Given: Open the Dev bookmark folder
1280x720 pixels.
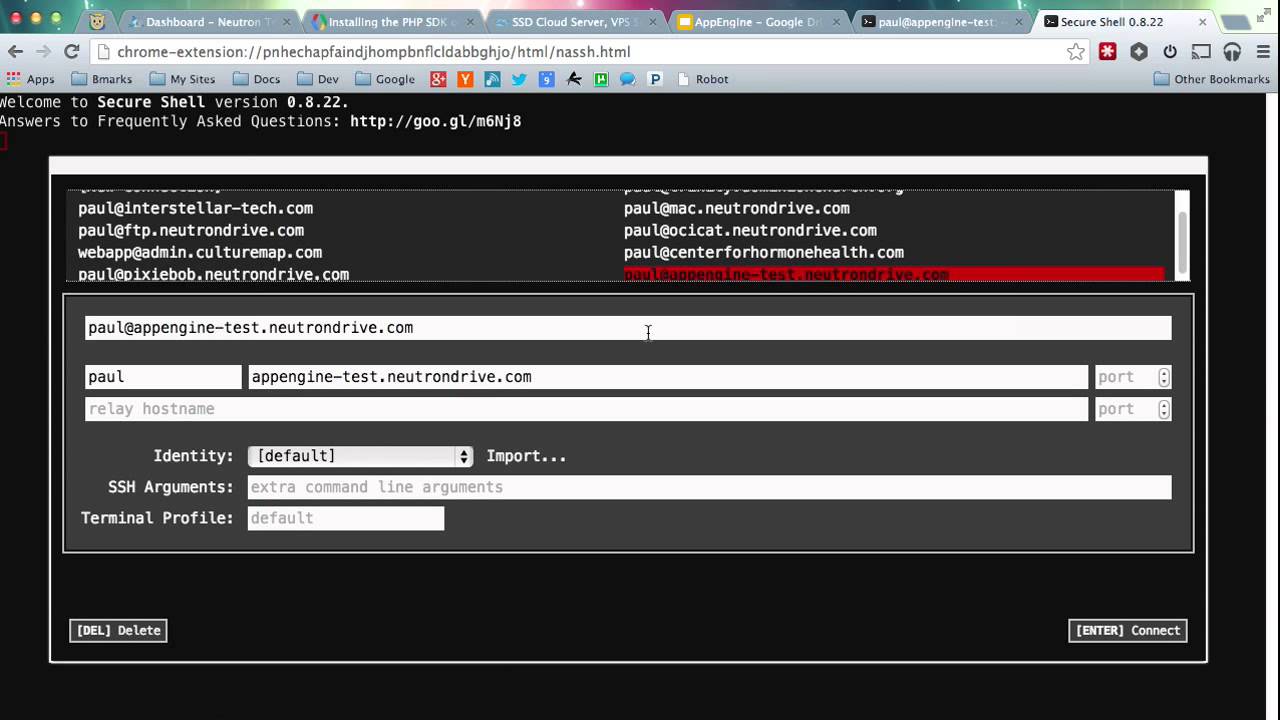Looking at the screenshot, I should point(318,79).
